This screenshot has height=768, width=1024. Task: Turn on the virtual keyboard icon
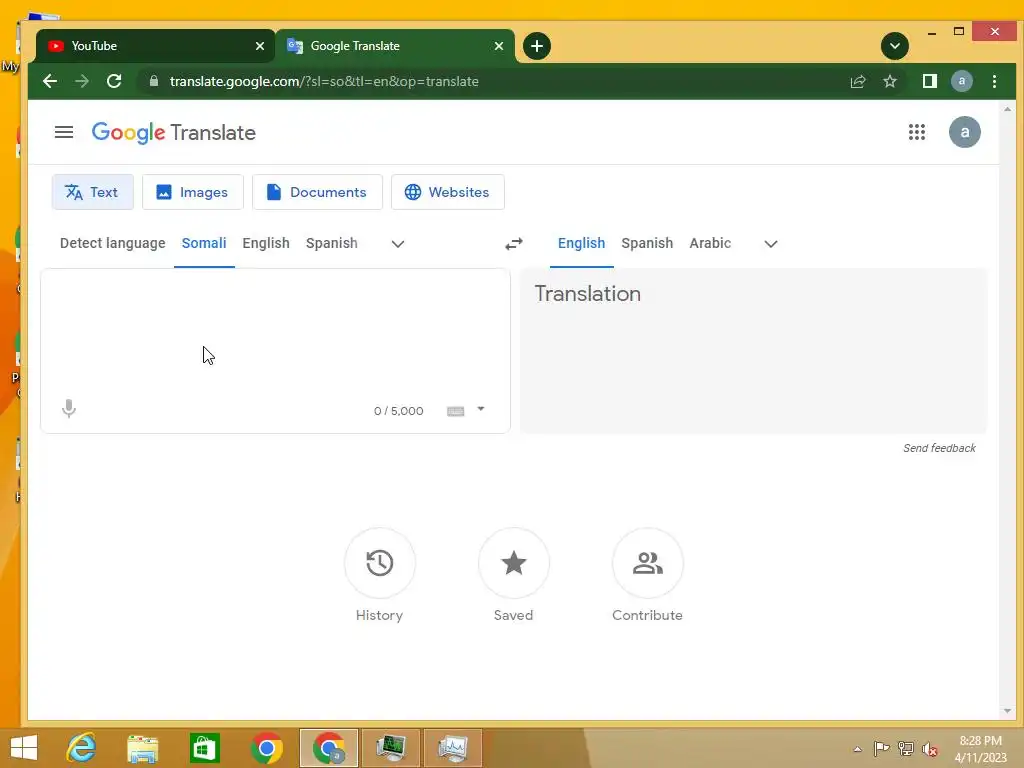click(x=455, y=411)
